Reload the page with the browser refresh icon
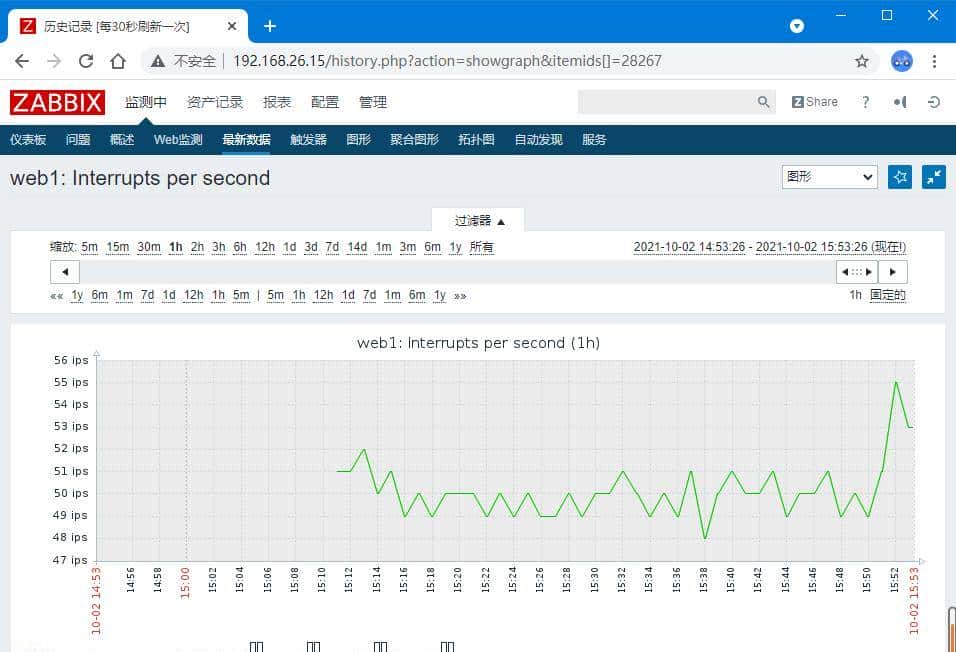The image size is (956, 652). (85, 61)
